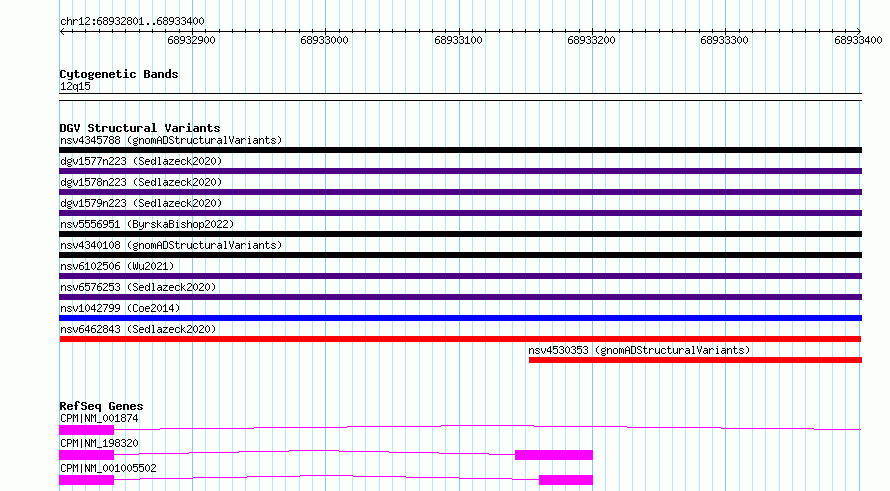Click the black bar under nsv5556951

tap(460, 234)
